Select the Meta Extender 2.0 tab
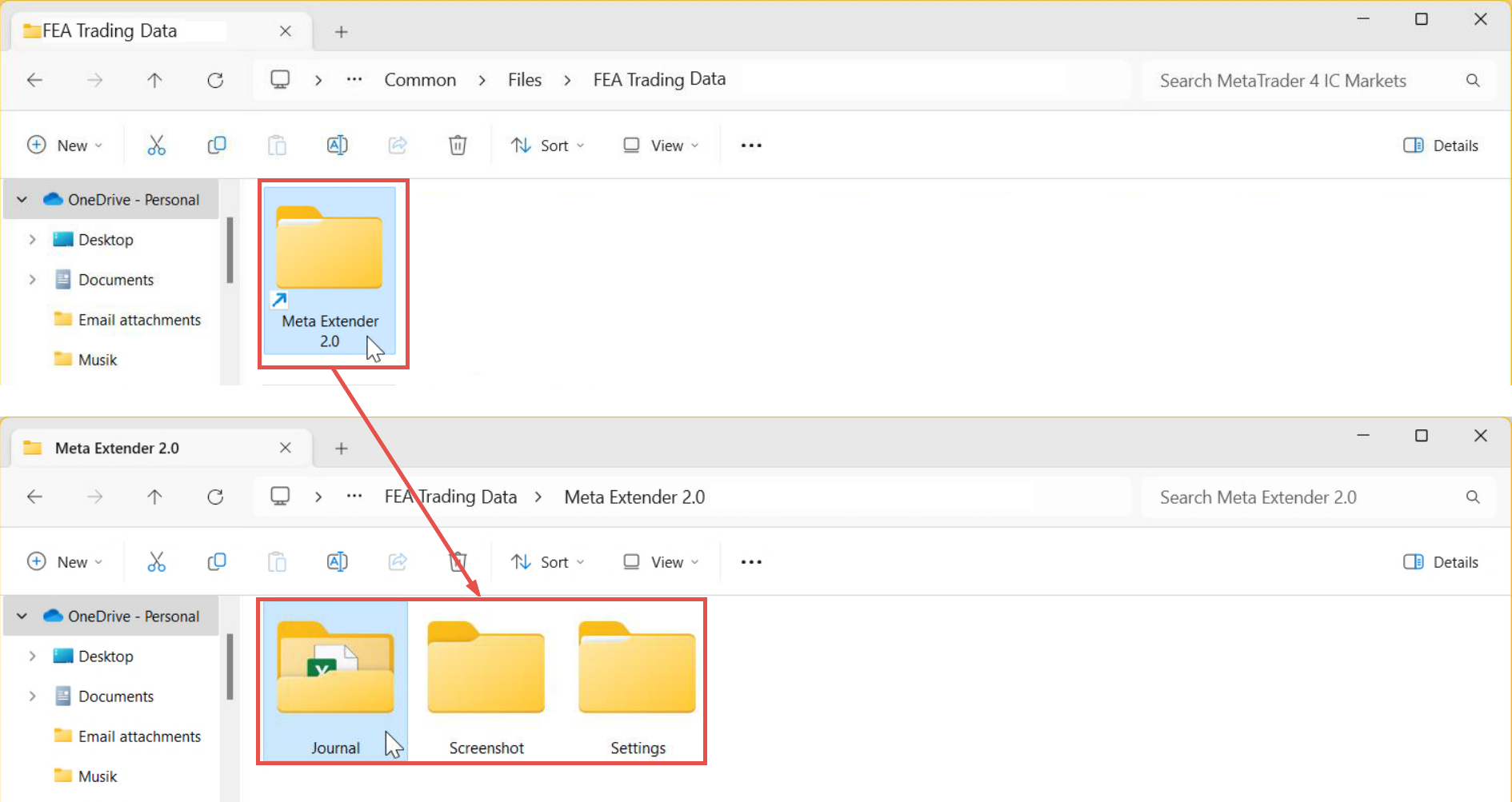This screenshot has height=802, width=1512. click(x=160, y=448)
